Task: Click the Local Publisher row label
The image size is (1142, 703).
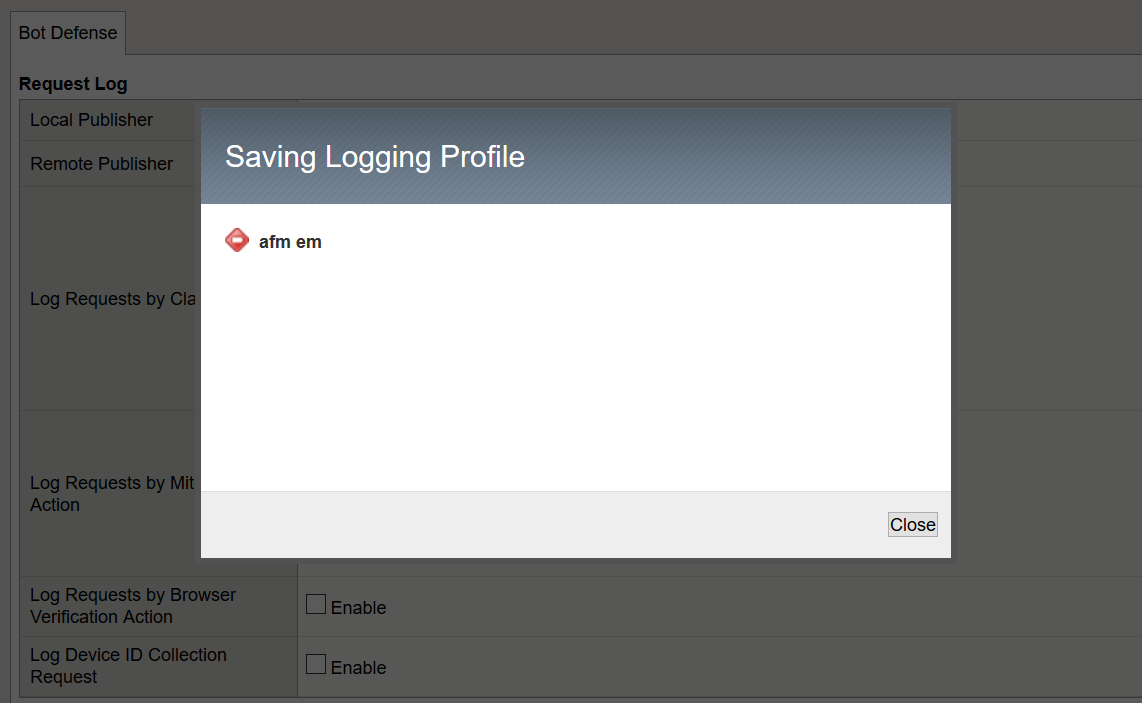Action: 92,120
